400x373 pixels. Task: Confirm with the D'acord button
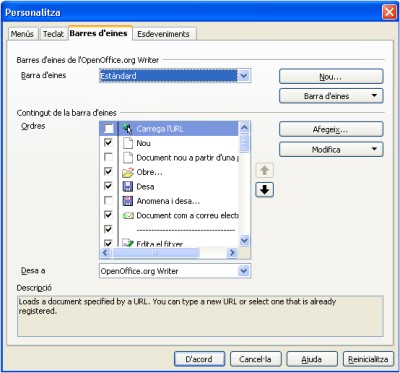pos(199,359)
